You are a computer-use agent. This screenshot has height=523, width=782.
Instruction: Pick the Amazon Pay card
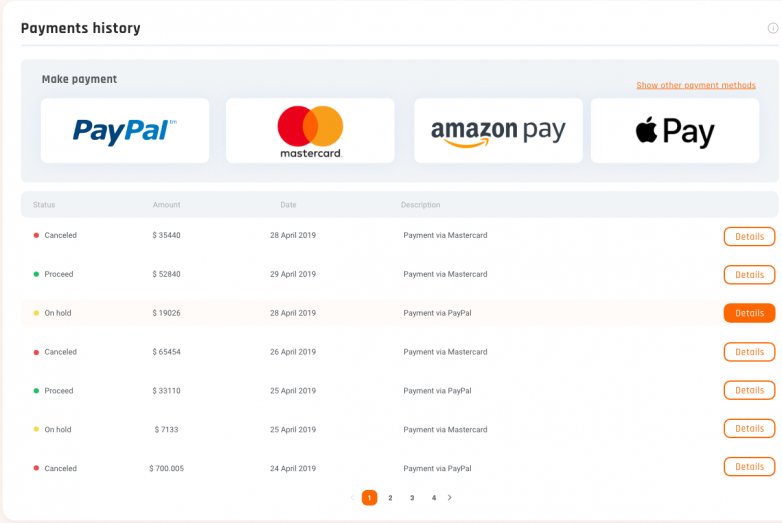coord(498,131)
